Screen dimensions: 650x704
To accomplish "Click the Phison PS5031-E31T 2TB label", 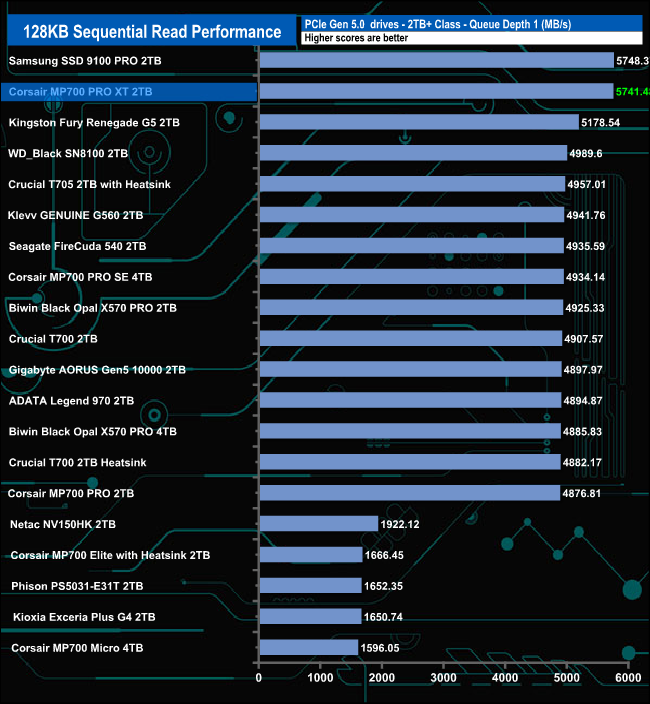I will tap(77, 586).
